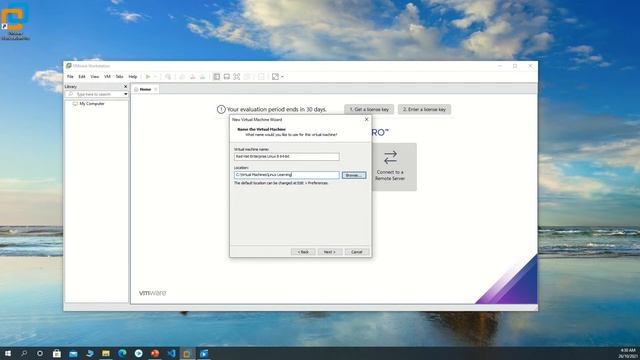Image resolution: width=640 pixels, height=360 pixels.
Task: Click the Enter a license key button
Action: coord(424,109)
